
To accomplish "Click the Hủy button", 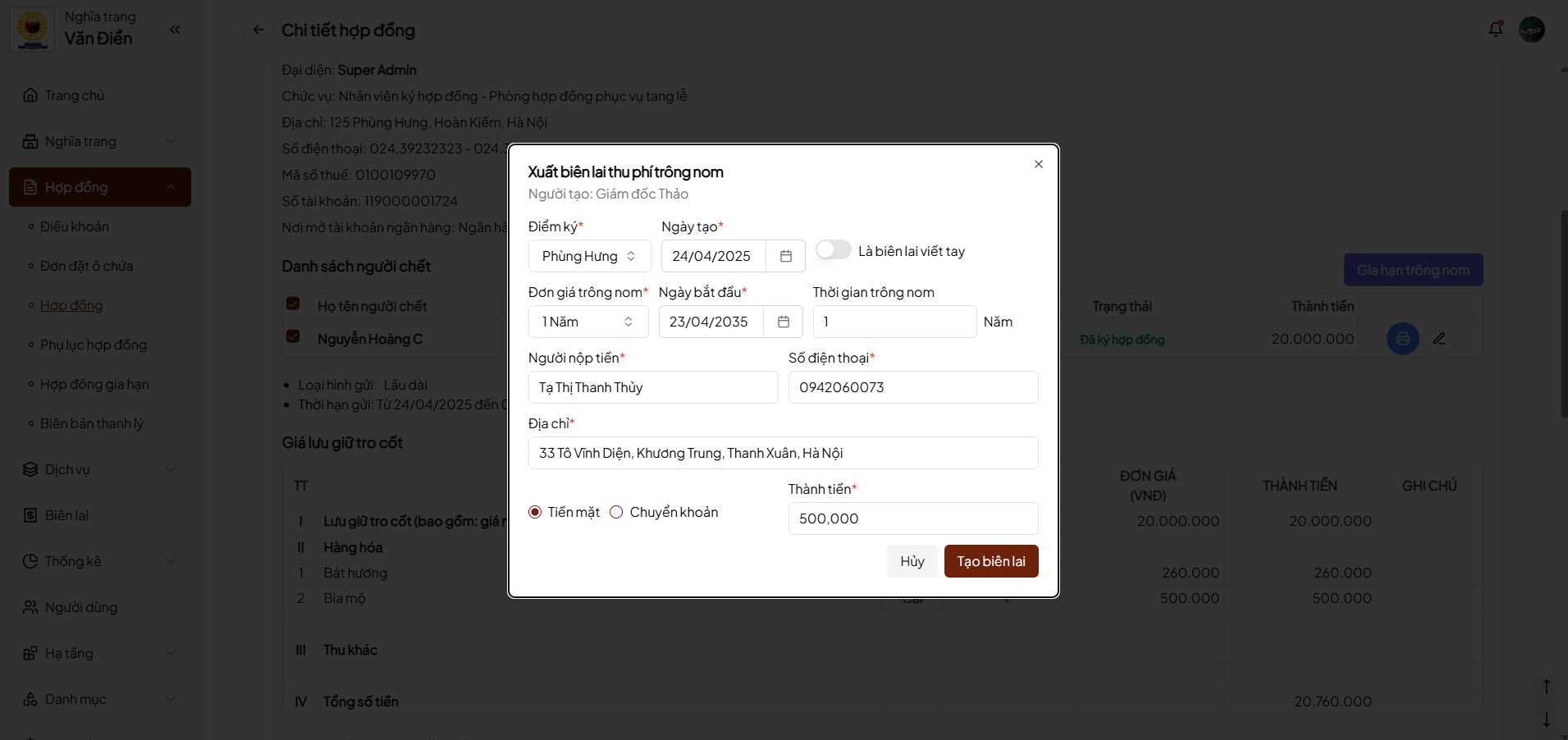I will point(912,561).
